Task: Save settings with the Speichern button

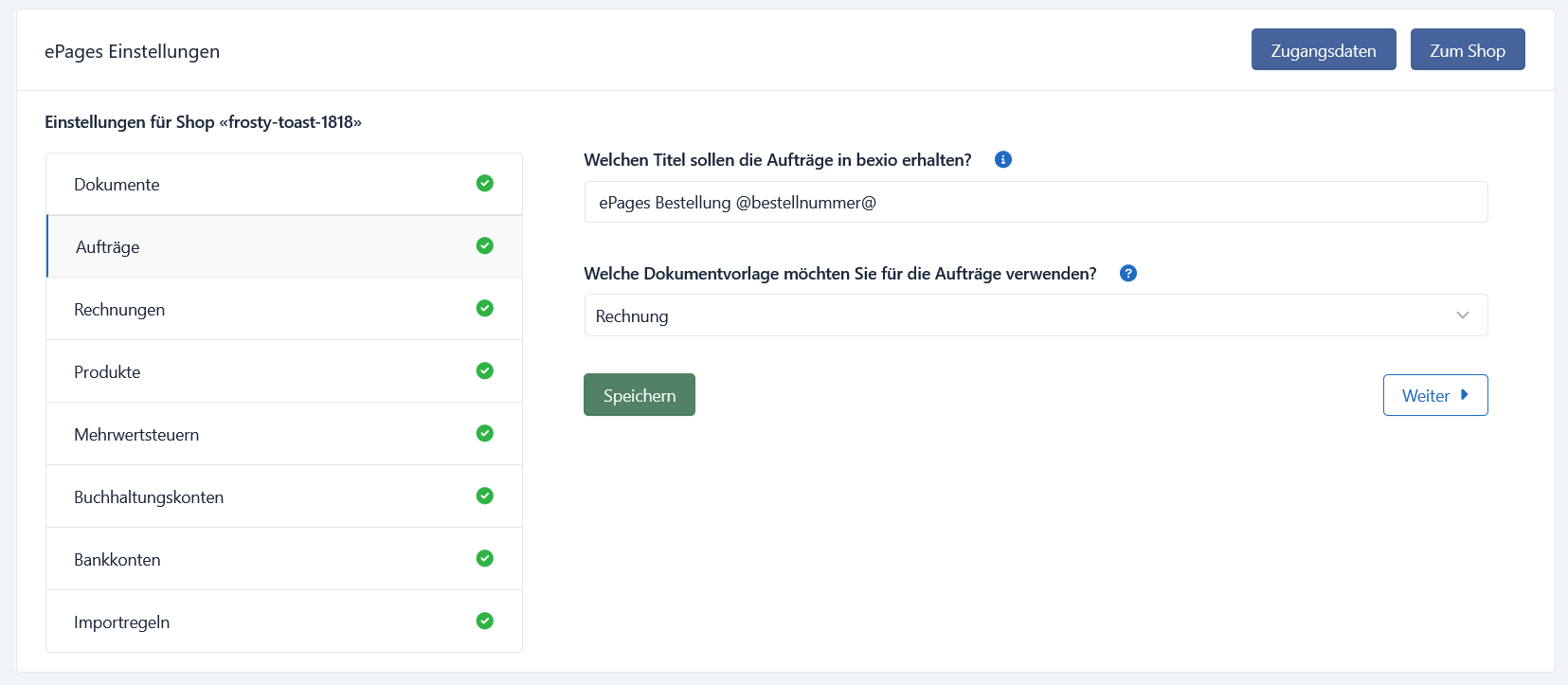Action: 640,395
